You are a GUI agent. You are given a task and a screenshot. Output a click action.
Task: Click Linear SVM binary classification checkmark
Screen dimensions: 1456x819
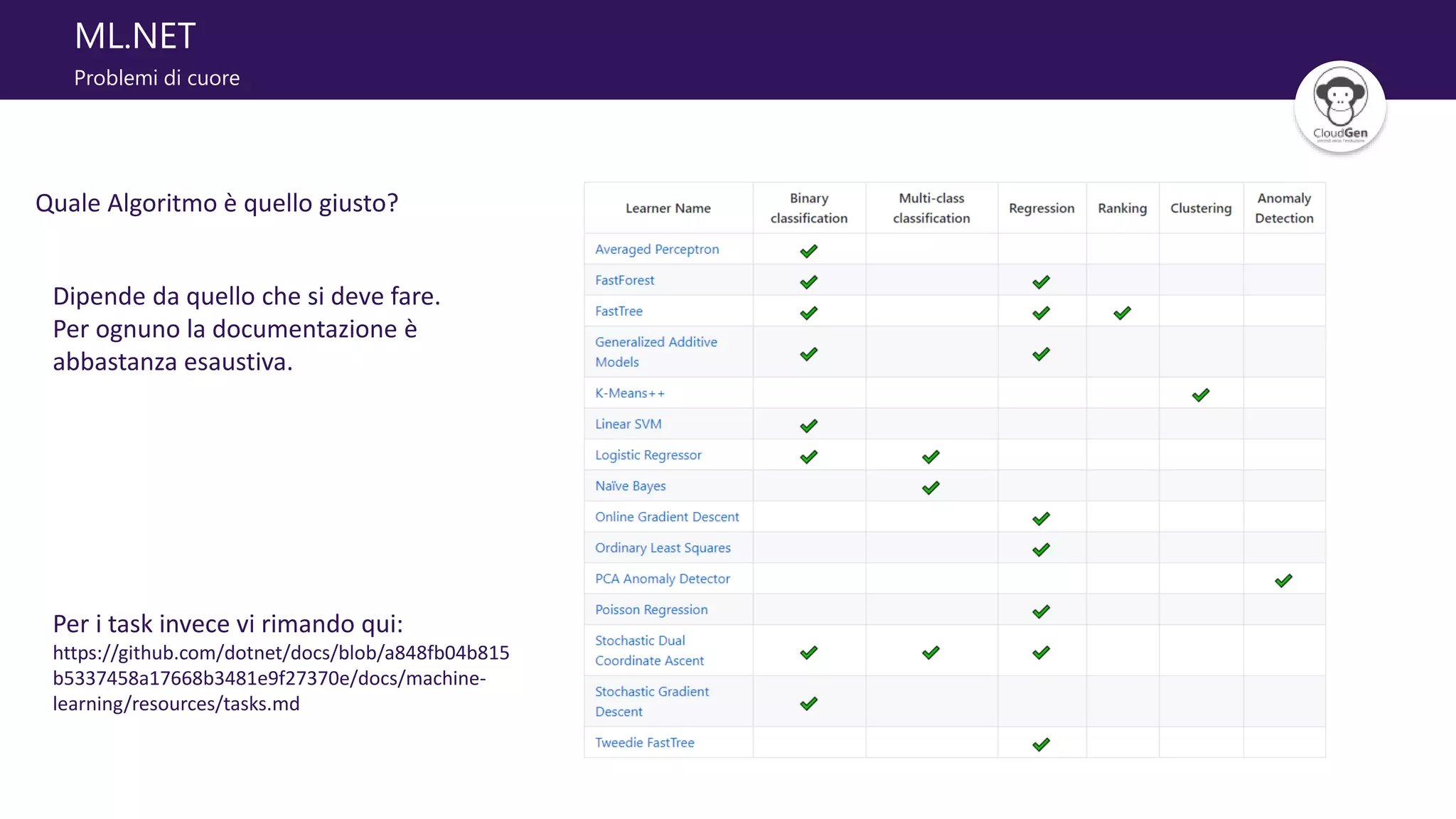pos(808,426)
